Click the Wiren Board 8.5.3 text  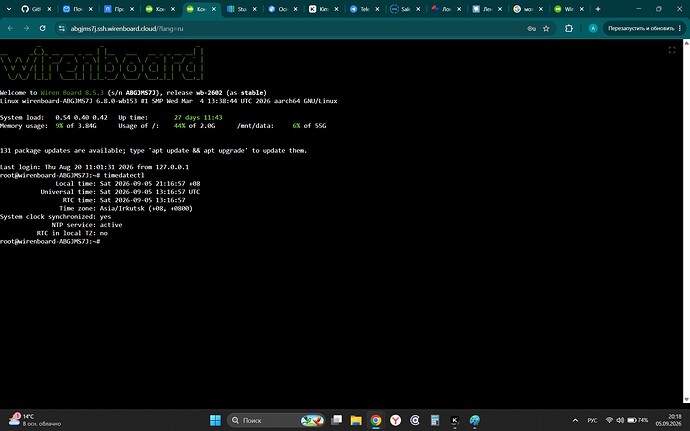click(x=72, y=93)
